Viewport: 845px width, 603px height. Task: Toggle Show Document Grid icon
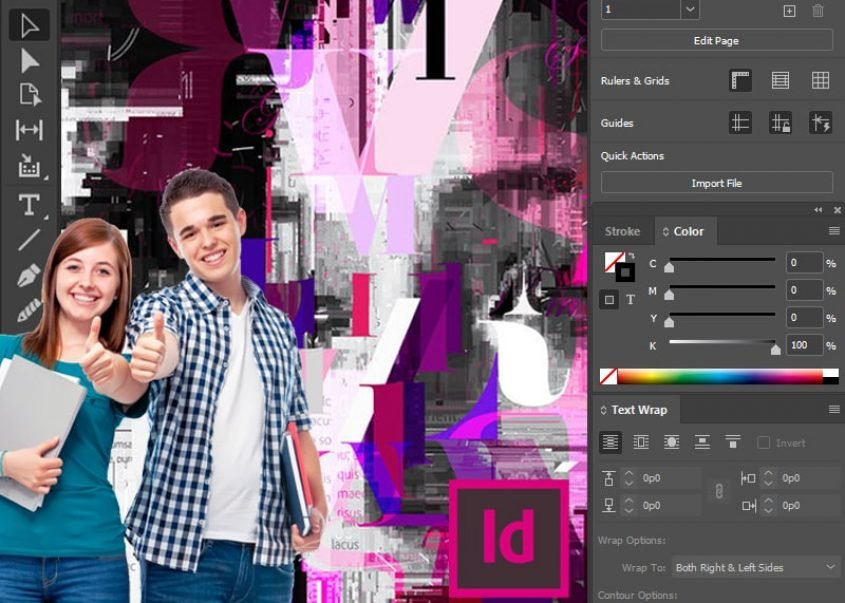(820, 80)
